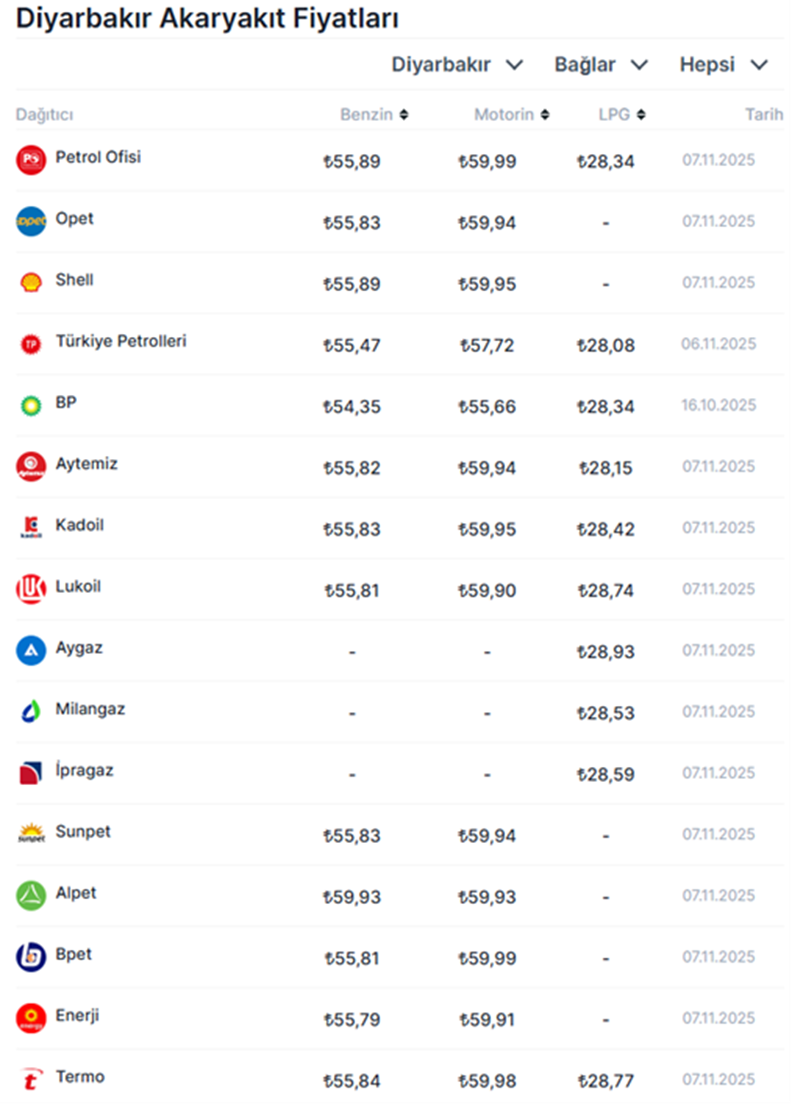The height and width of the screenshot is (1105, 792).
Task: Click the Opet brand logo
Action: (31, 221)
